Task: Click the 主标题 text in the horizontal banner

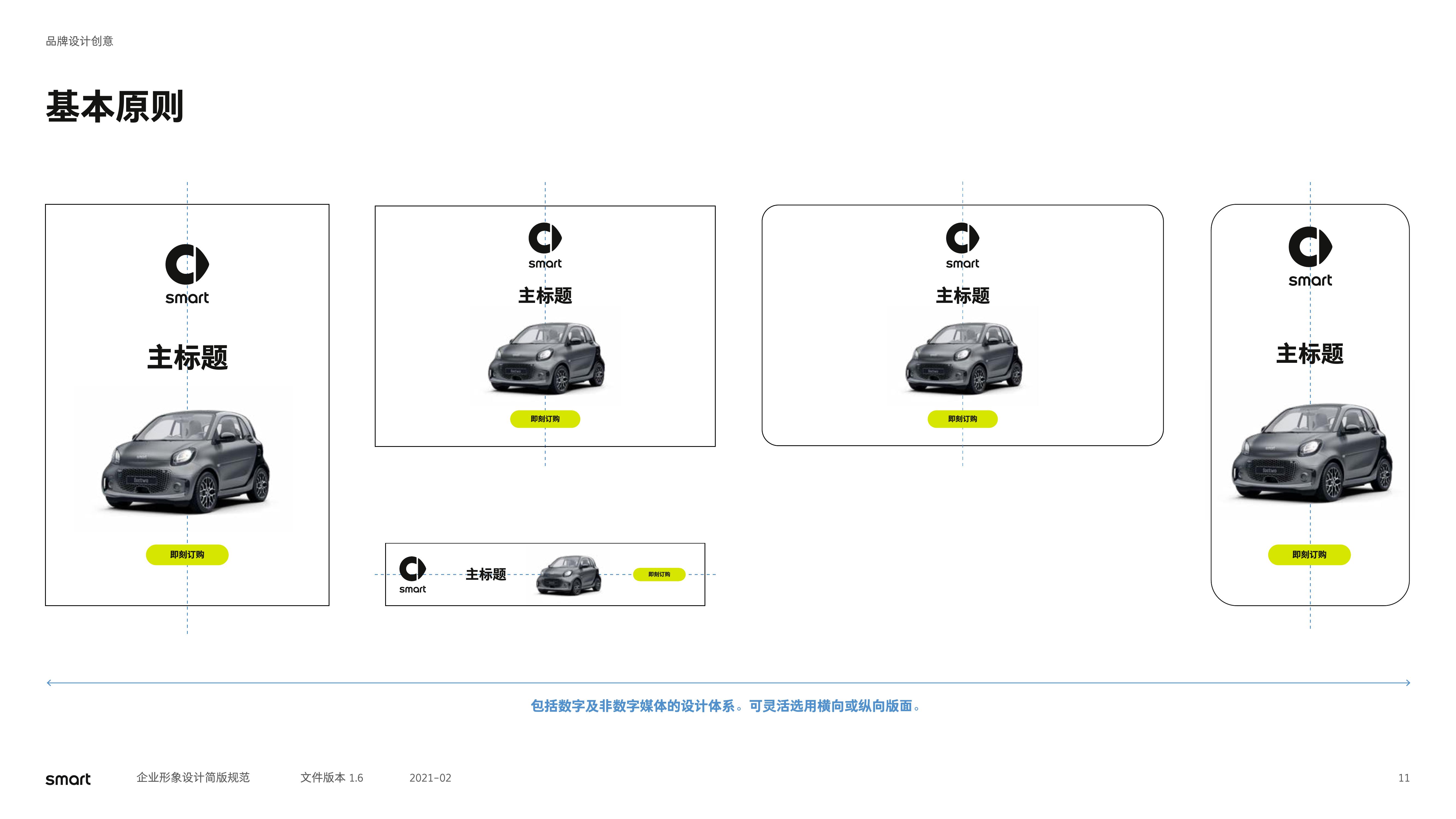Action: [486, 574]
